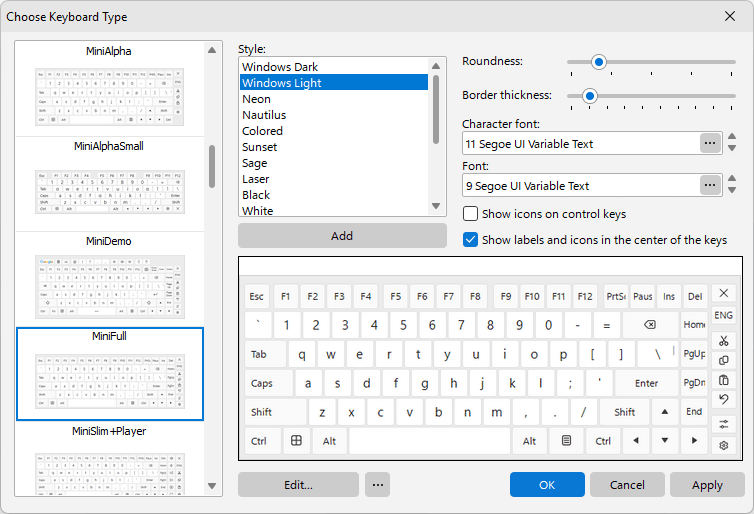Open the Font browse ellipsis button
The width and height of the screenshot is (754, 514).
[710, 185]
